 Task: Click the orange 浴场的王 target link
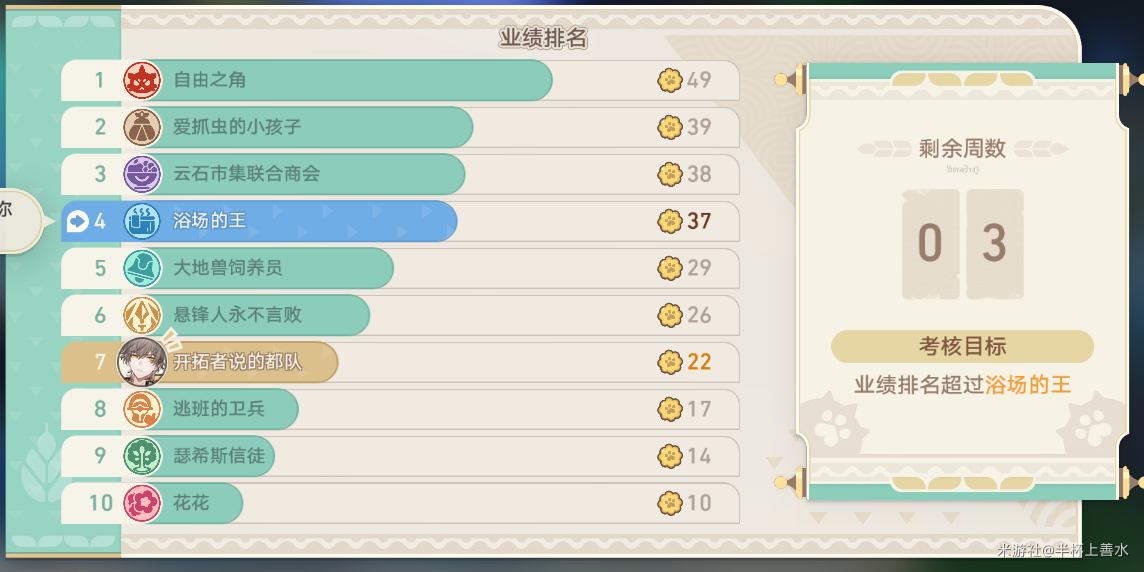coord(1028,385)
